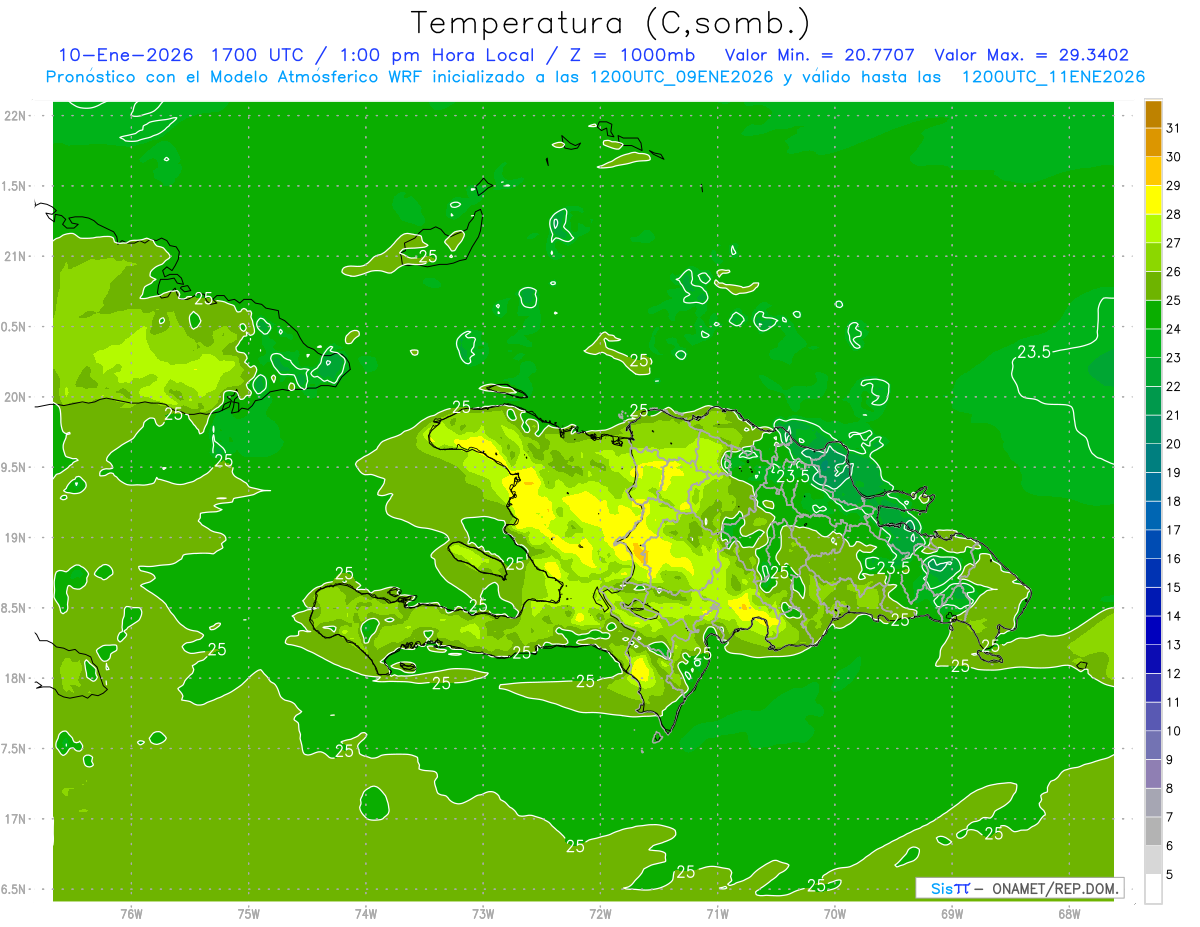Click the 76W longitude label
This screenshot has height=927, width=1200.
tap(131, 913)
